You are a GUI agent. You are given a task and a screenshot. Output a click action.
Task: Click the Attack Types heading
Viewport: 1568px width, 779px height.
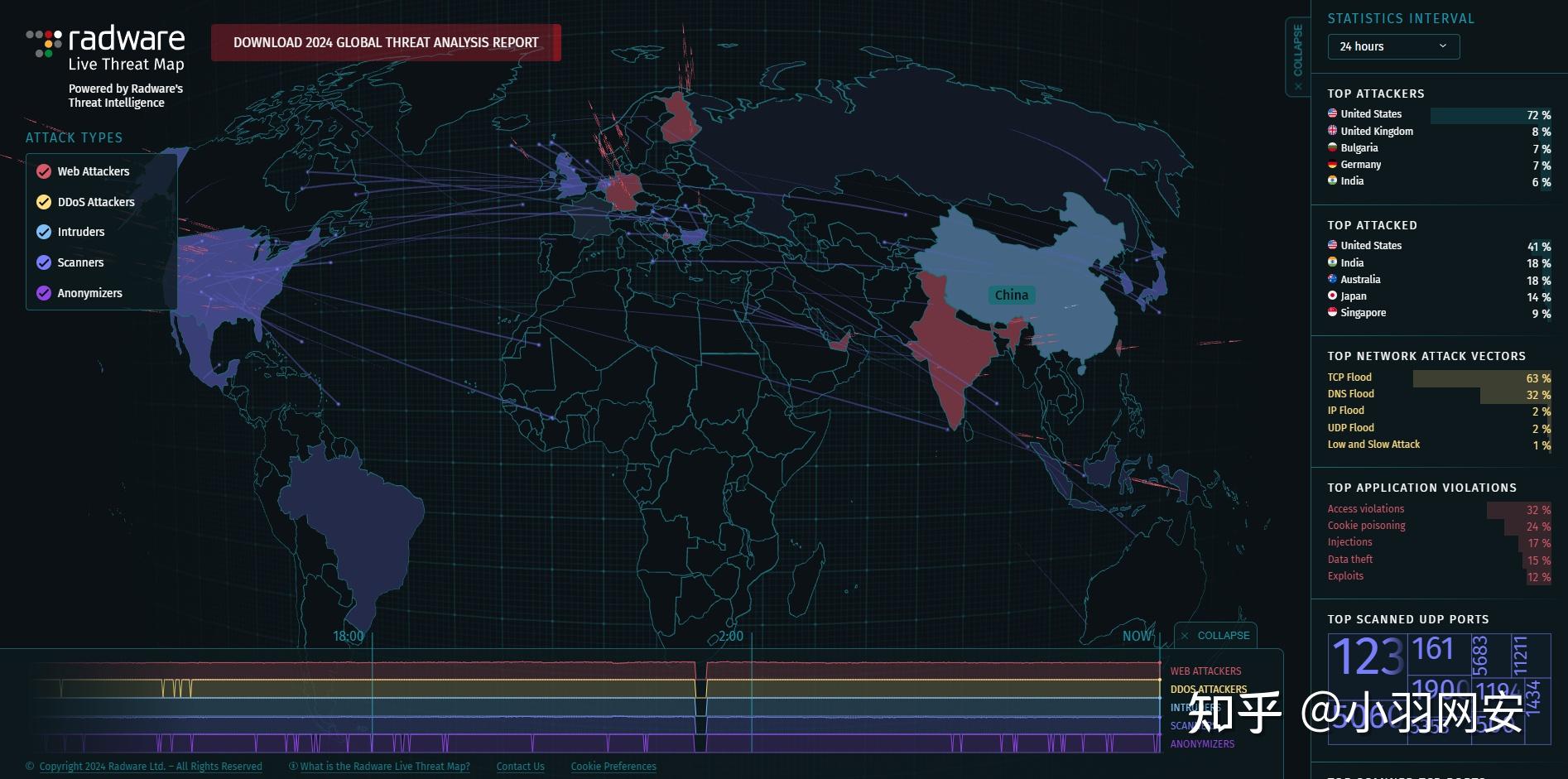pos(74,137)
